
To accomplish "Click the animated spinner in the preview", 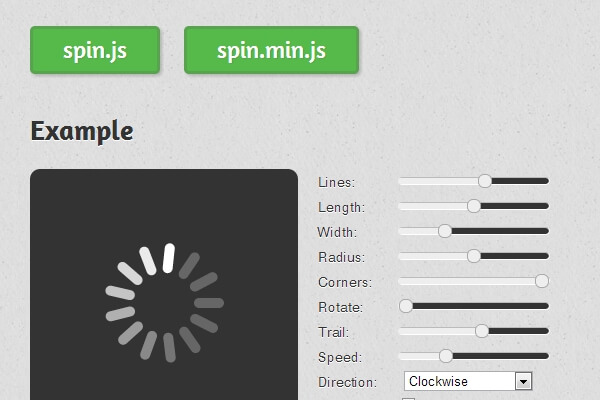I will pos(164,302).
